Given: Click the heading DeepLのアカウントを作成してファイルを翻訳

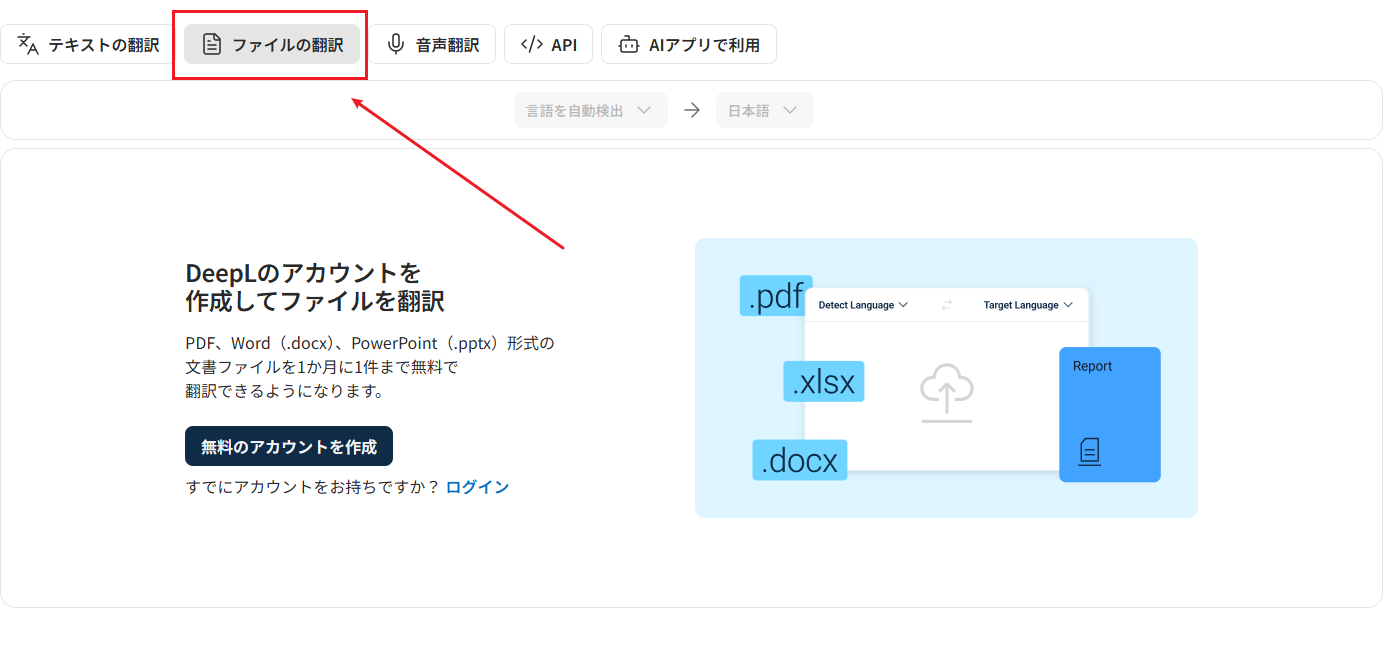Looking at the screenshot, I should point(315,287).
